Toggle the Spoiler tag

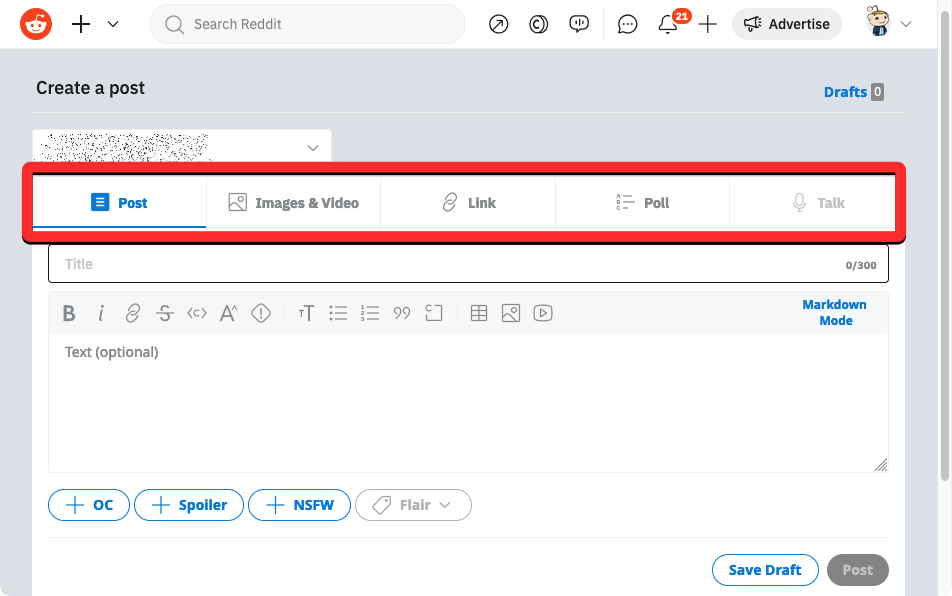tap(189, 505)
